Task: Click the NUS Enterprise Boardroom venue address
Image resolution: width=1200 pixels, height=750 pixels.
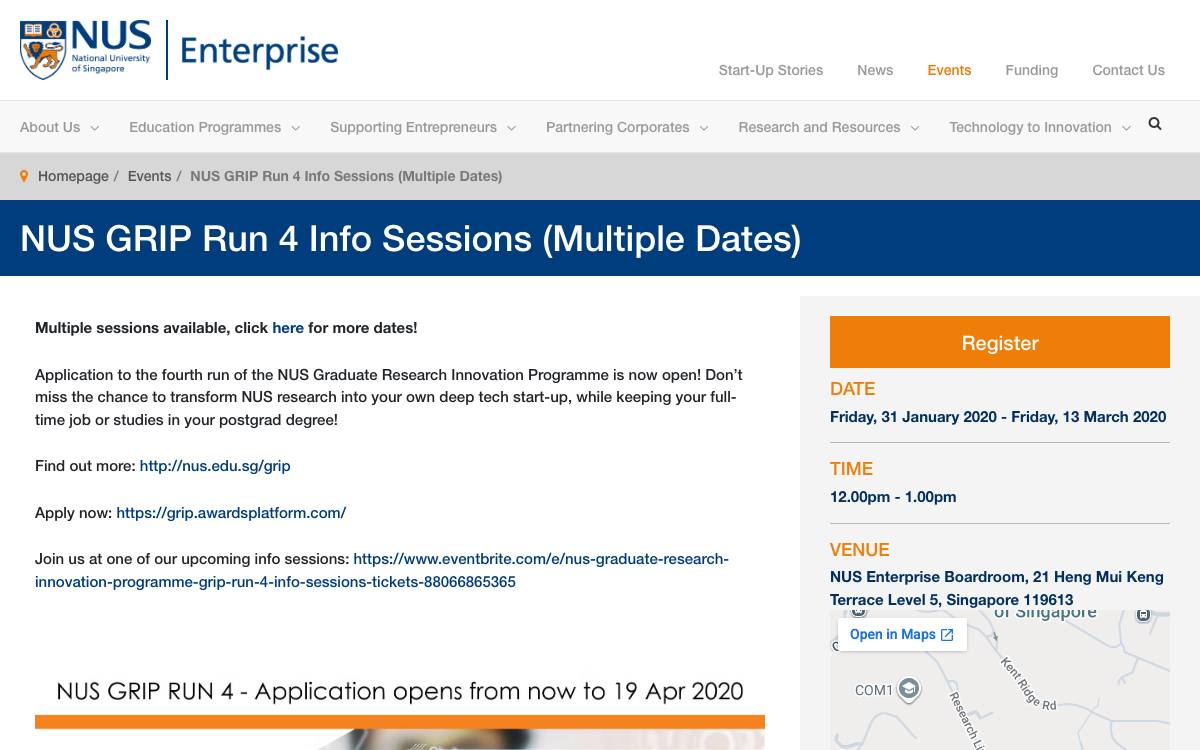Action: [x=997, y=588]
